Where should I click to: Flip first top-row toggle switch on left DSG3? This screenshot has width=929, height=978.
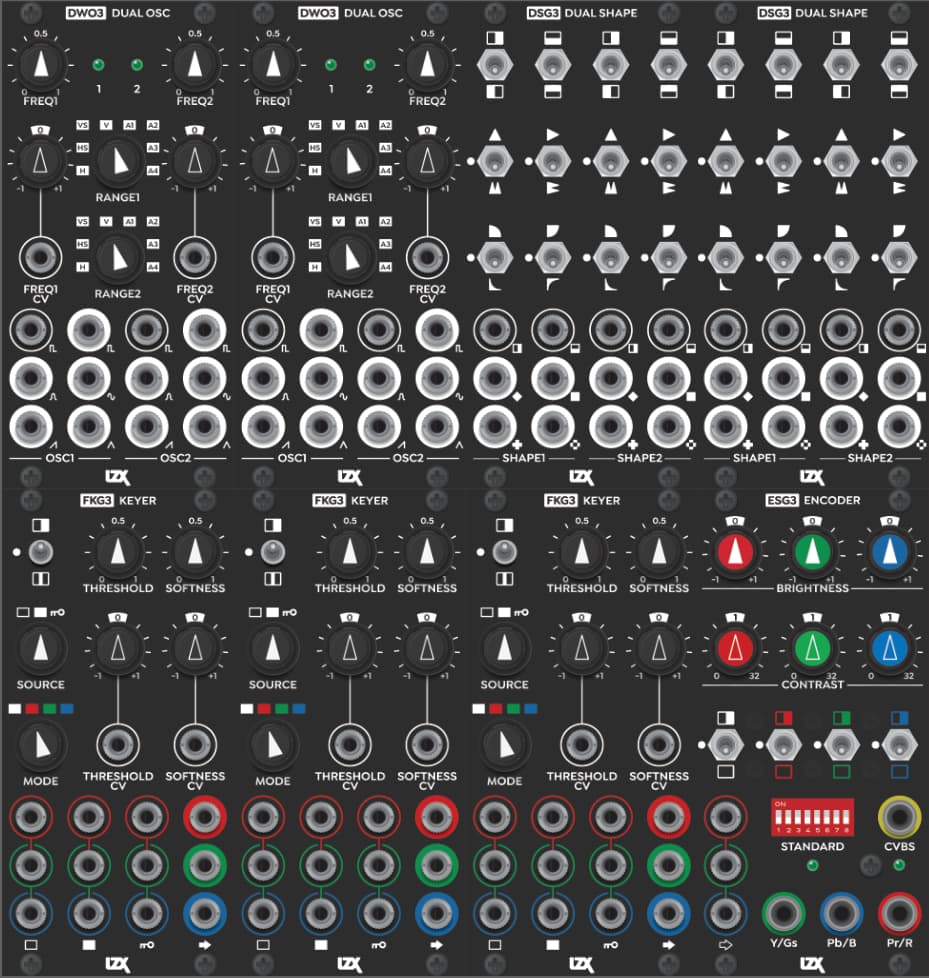click(x=495, y=65)
